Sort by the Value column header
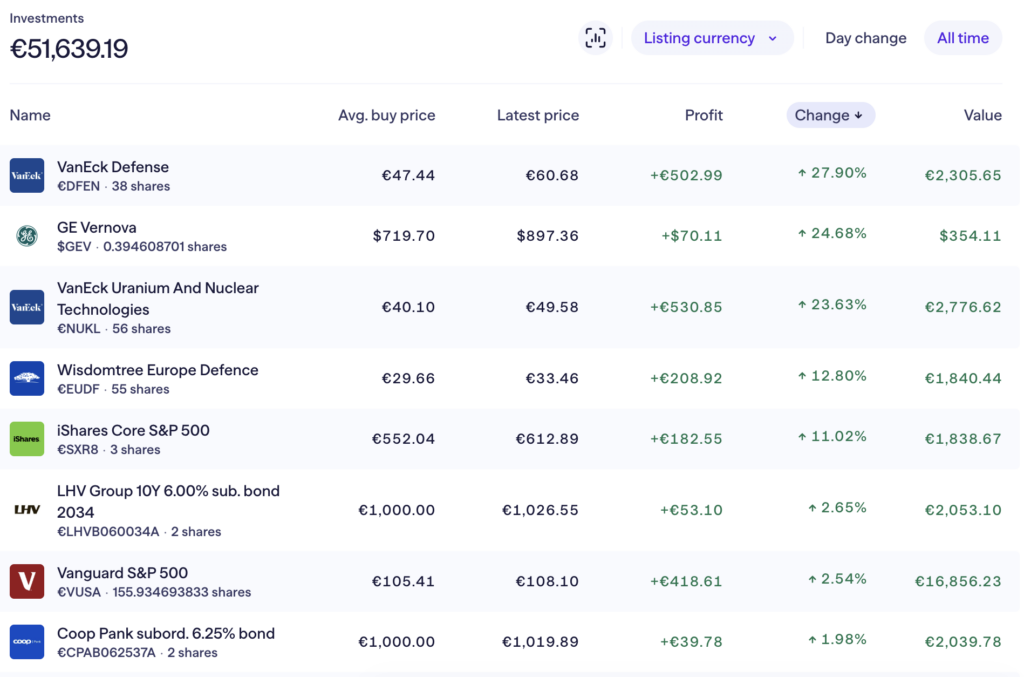This screenshot has height=677, width=1024. click(982, 115)
